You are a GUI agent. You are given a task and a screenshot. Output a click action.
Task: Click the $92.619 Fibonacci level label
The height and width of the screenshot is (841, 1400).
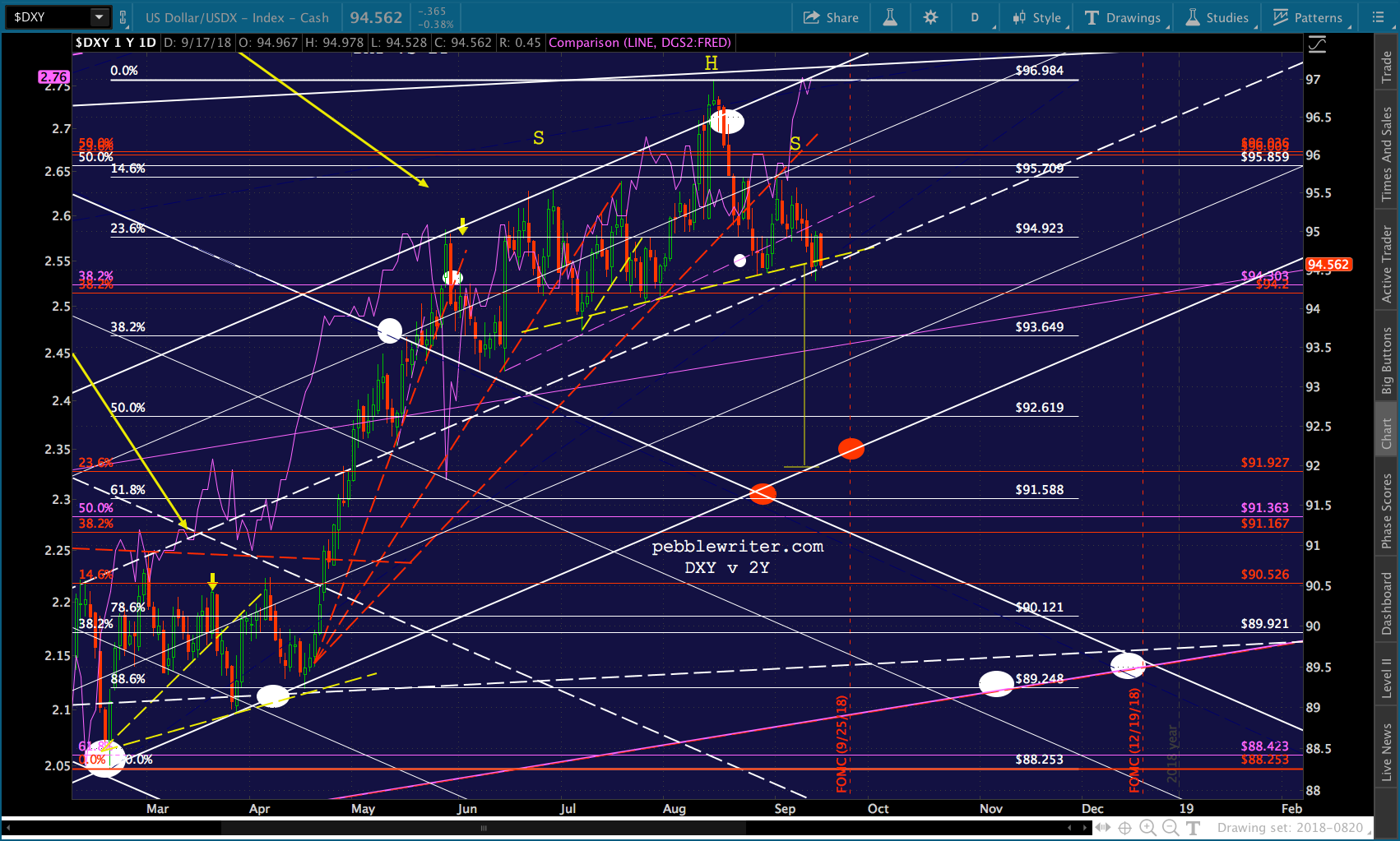coord(1039,408)
